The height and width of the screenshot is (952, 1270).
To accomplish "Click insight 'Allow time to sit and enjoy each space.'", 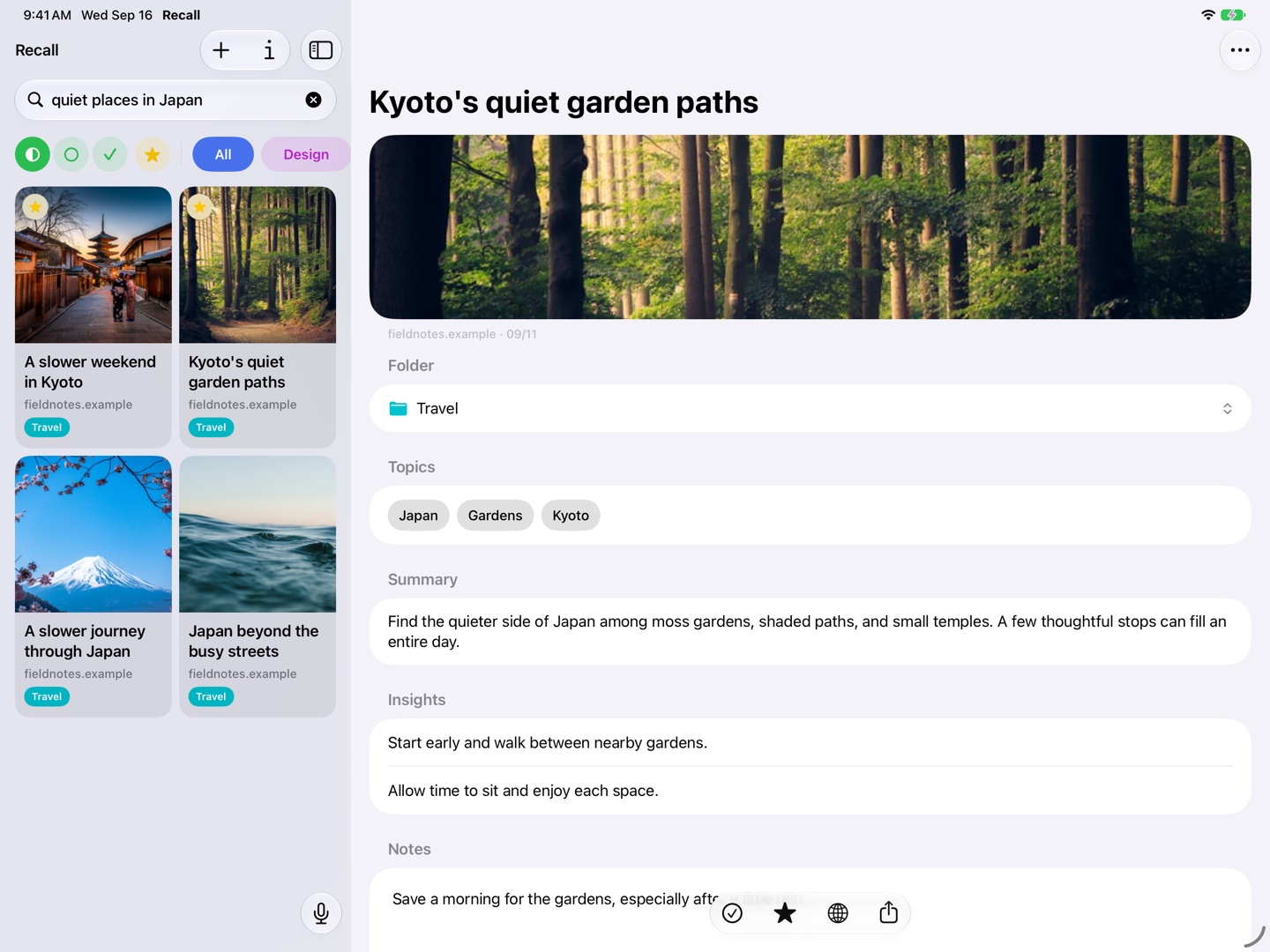I will point(523,791).
